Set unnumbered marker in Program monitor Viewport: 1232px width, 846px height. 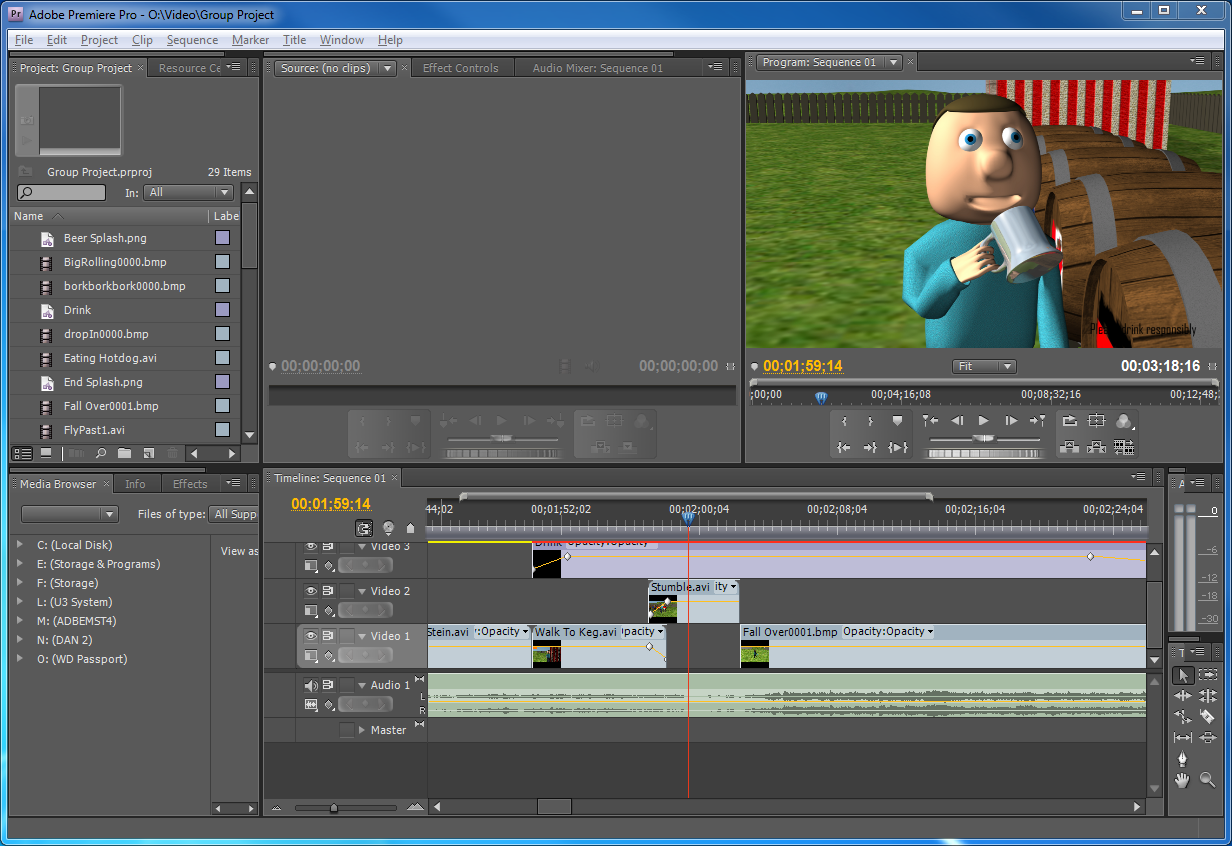click(x=897, y=421)
